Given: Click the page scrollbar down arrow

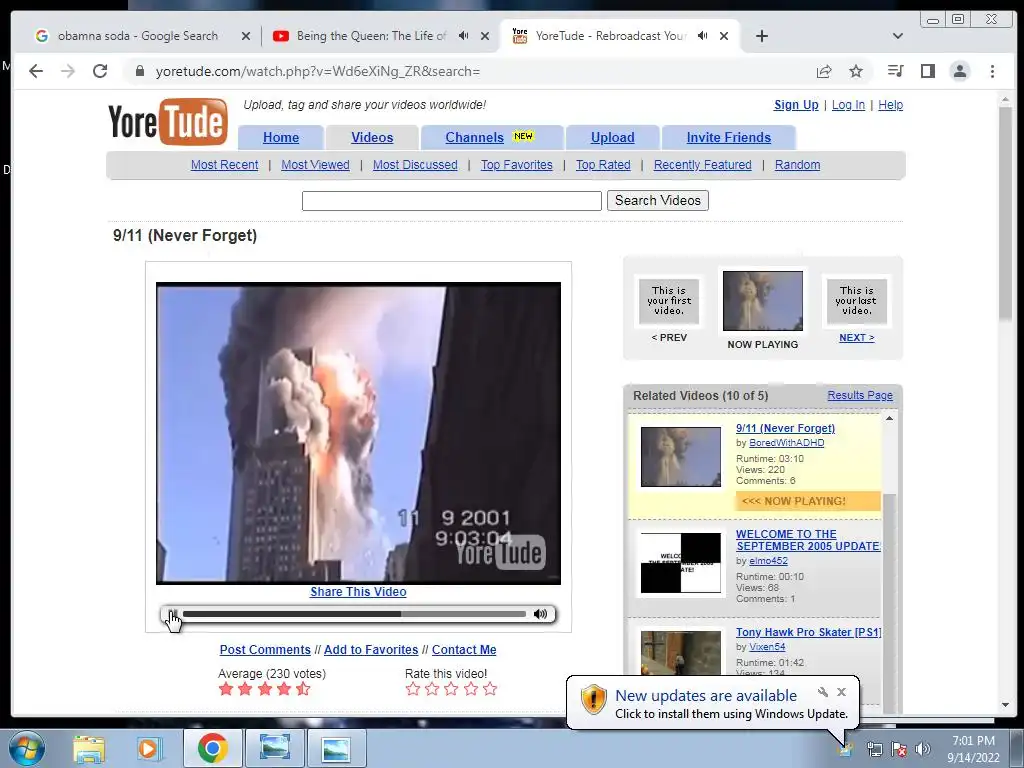Looking at the screenshot, I should click(x=1005, y=705).
